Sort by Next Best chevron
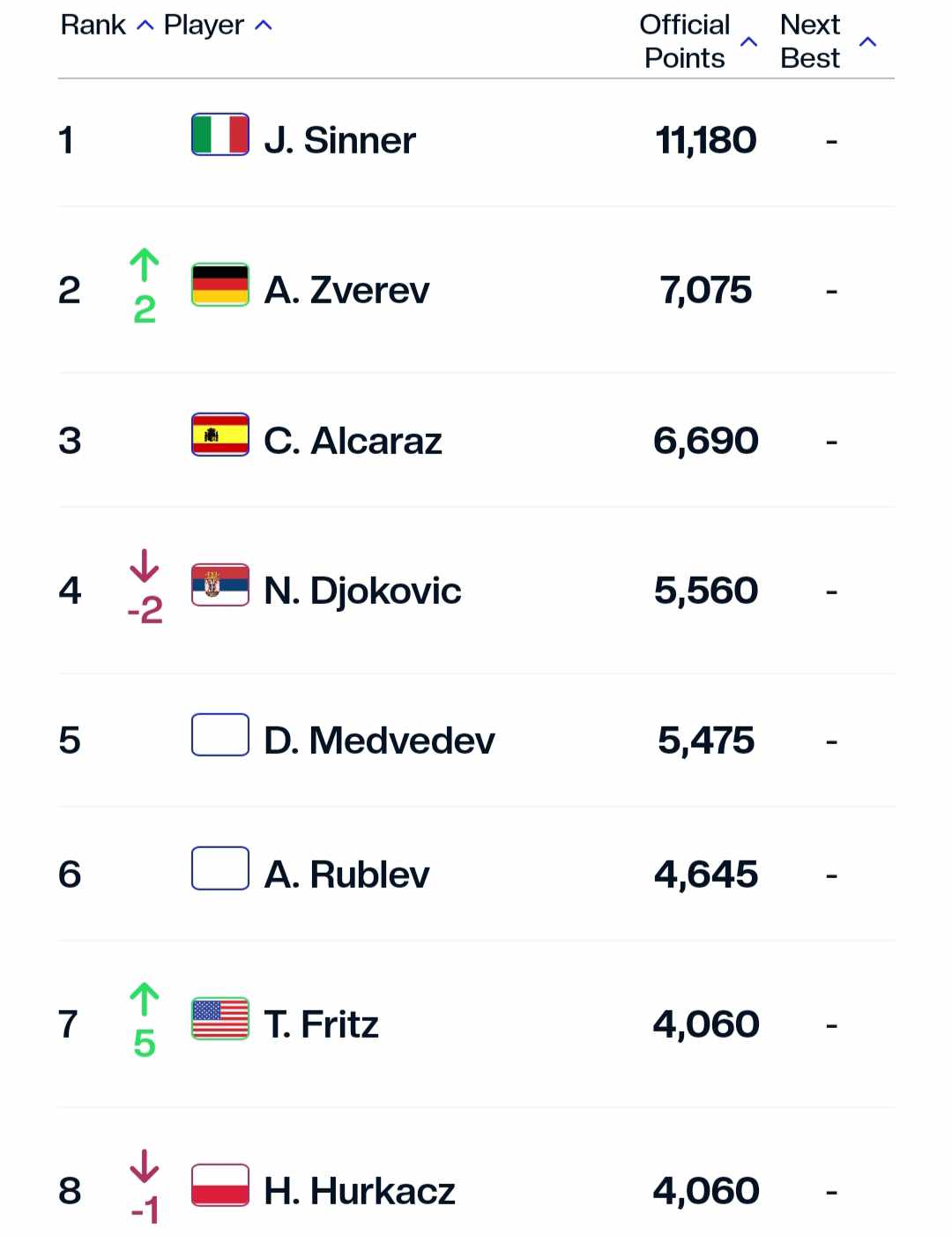The image size is (952, 1236). 867,41
